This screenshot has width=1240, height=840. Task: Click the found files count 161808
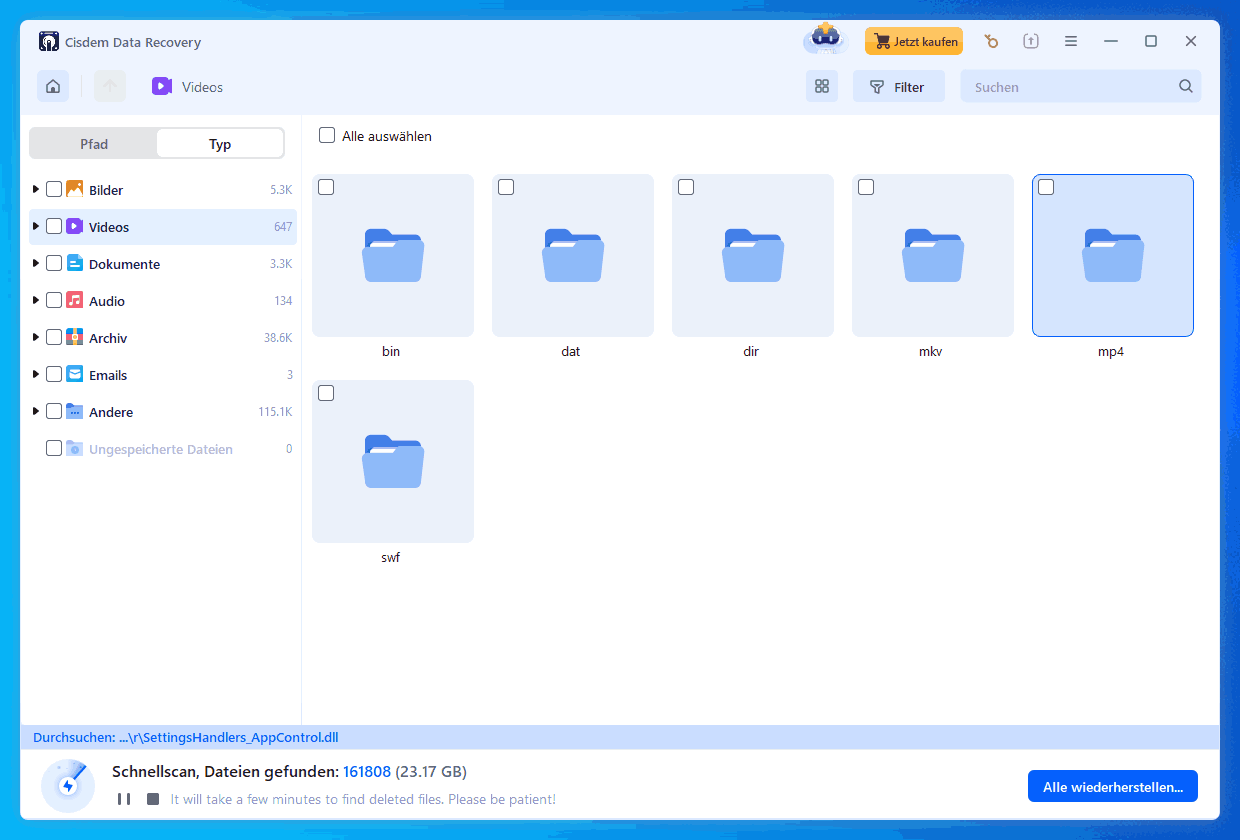(367, 771)
